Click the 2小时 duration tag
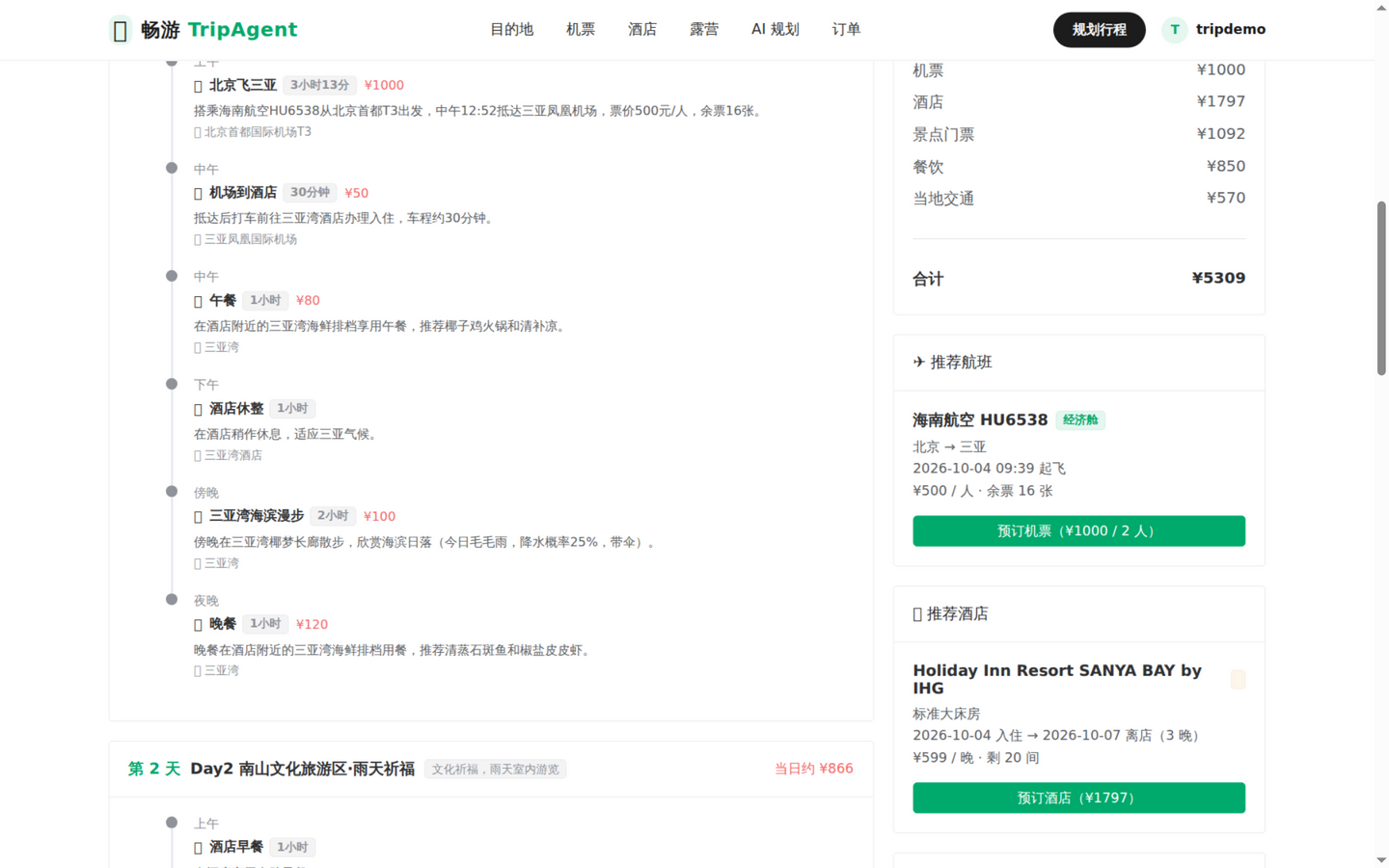Viewport: 1389px width, 868px height. pos(333,516)
